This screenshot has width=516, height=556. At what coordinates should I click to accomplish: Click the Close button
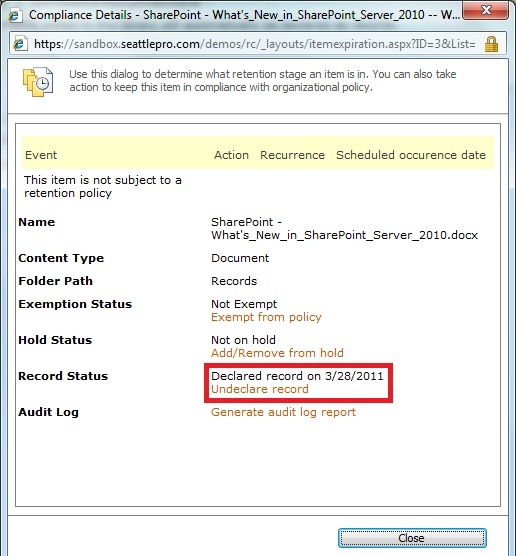coord(412,538)
